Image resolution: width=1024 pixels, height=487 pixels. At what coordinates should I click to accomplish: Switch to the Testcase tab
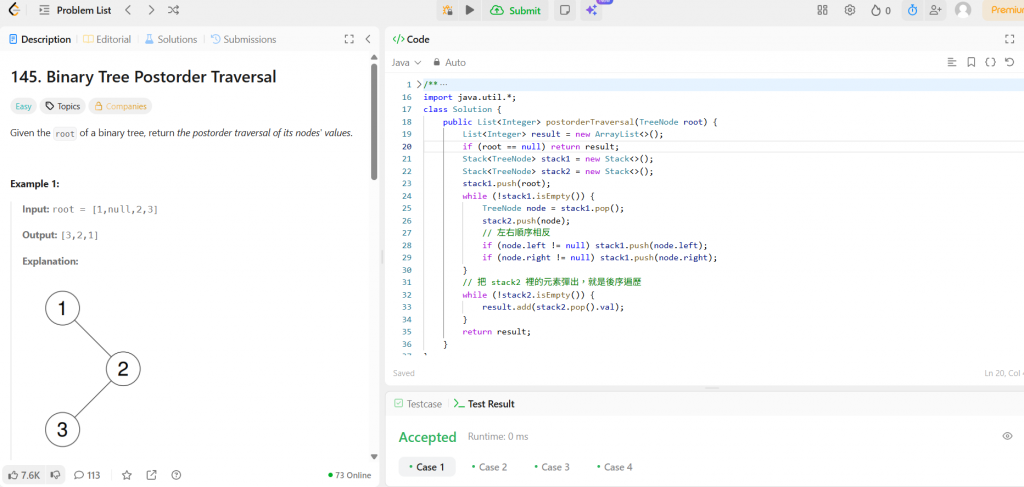coord(418,404)
